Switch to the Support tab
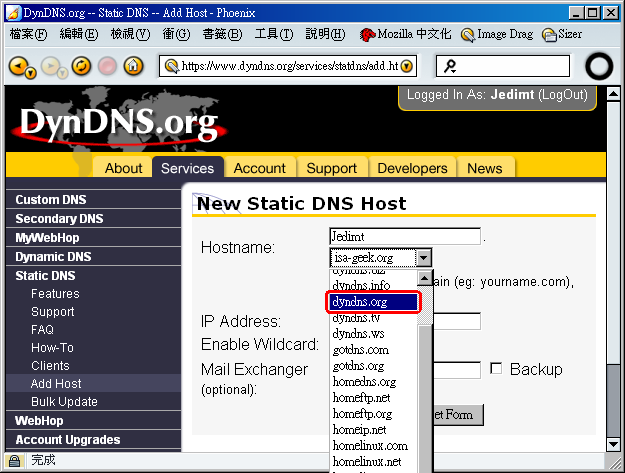This screenshot has width=625, height=473. click(332, 168)
